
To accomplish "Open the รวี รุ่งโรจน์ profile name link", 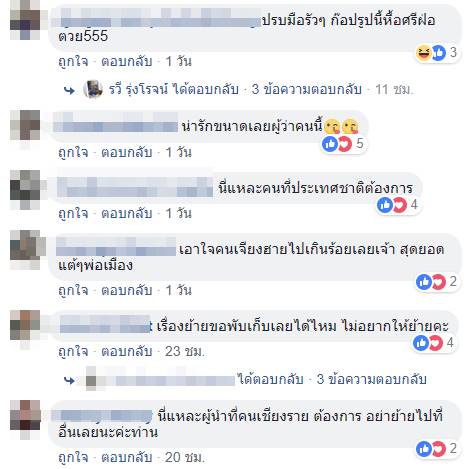I will click(x=138, y=89).
